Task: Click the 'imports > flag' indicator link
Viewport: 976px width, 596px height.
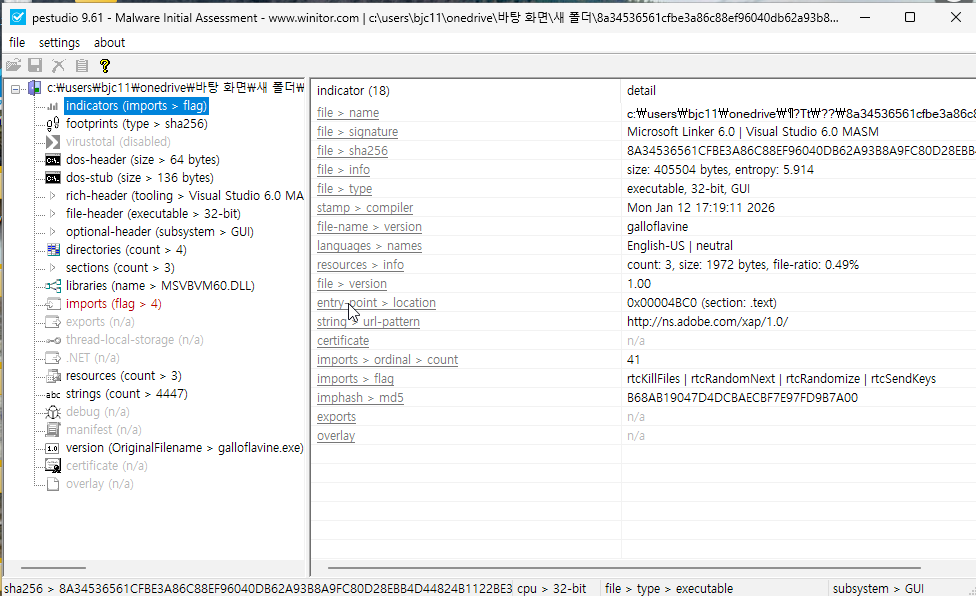Action: pyautogui.click(x=355, y=379)
